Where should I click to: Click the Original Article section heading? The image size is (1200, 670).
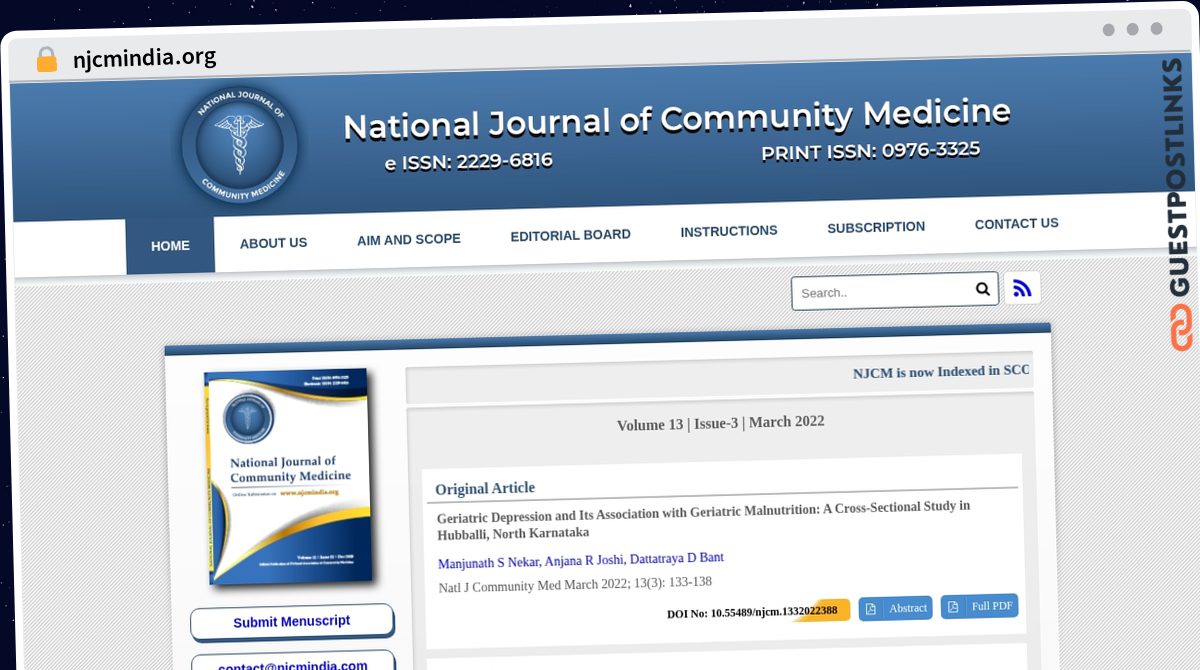(485, 488)
